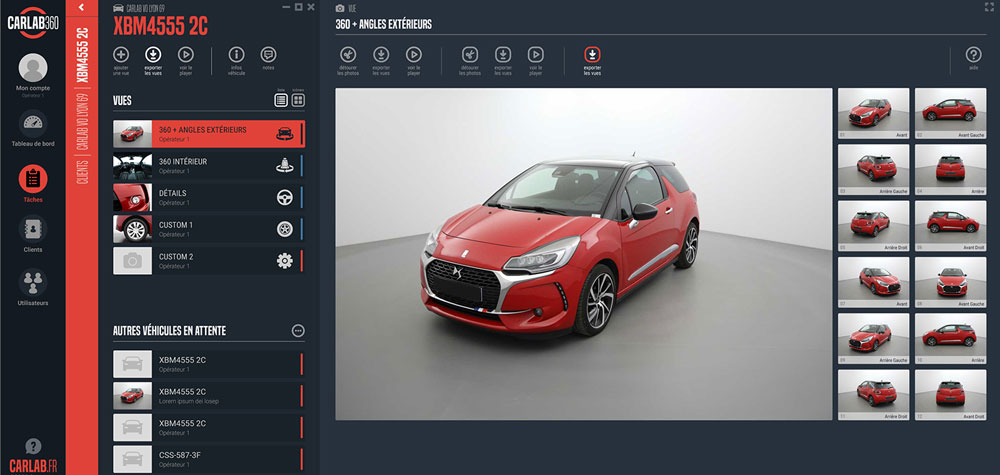Screen dimensions: 1000x475
Task: Click the circular voir le player icon in view toolbar
Action: click(x=414, y=54)
